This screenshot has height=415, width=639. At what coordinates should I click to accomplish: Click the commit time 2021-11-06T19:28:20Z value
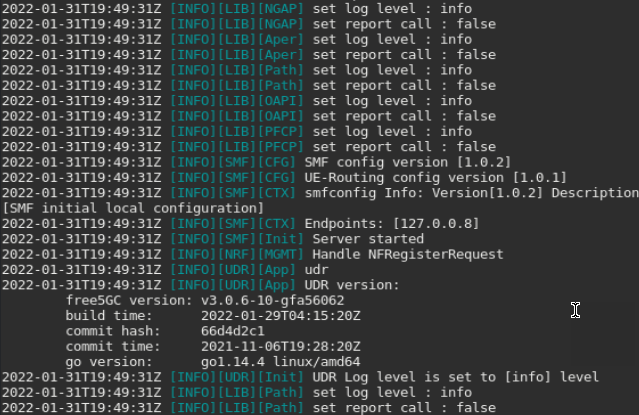click(281, 347)
